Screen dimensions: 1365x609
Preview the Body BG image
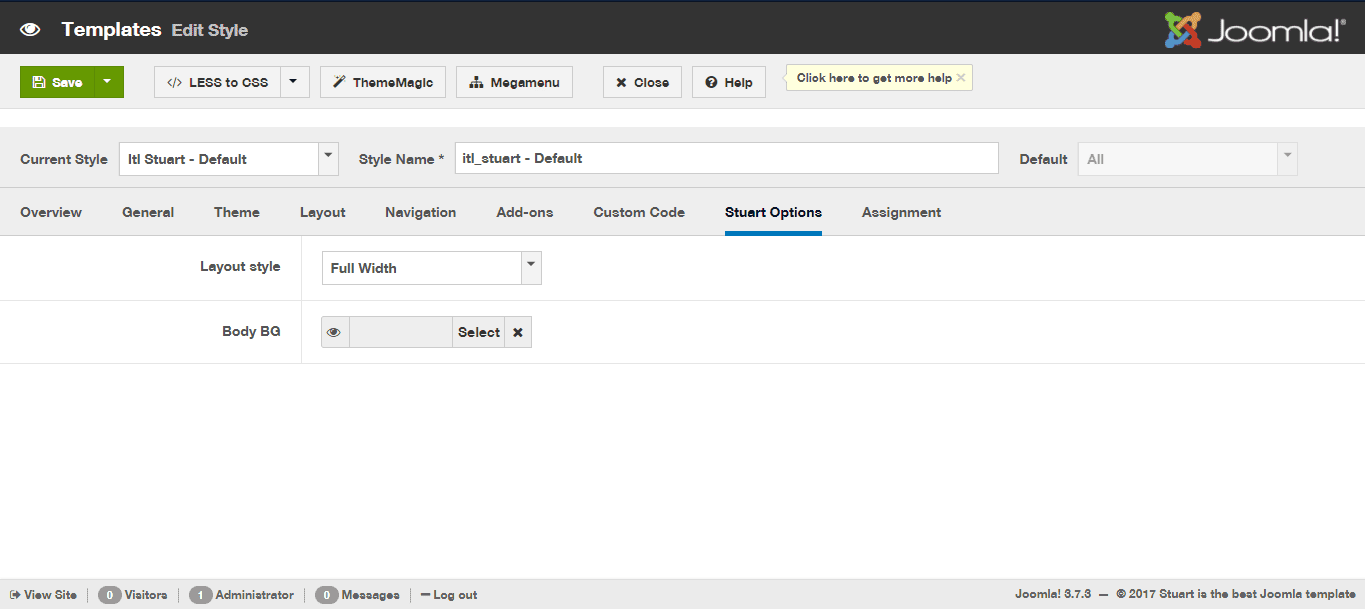(x=335, y=332)
